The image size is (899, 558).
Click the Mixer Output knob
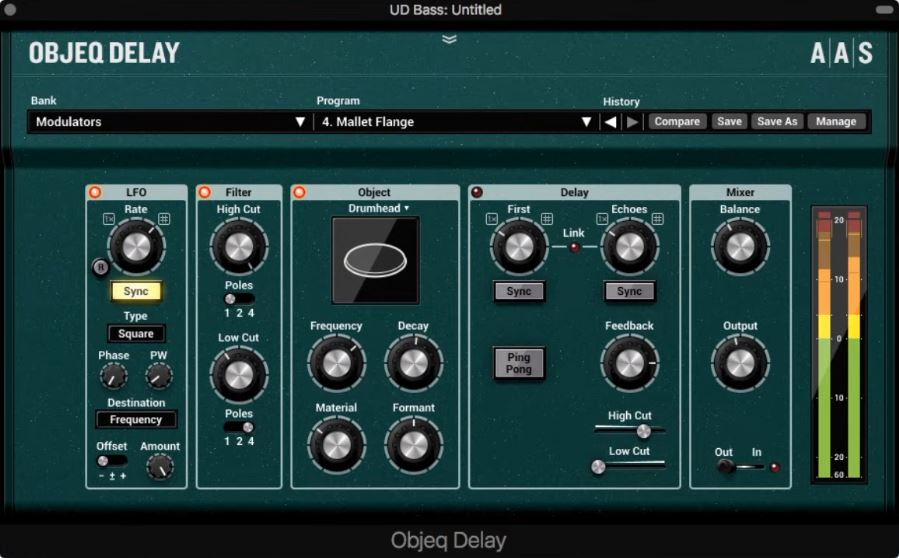coord(740,363)
